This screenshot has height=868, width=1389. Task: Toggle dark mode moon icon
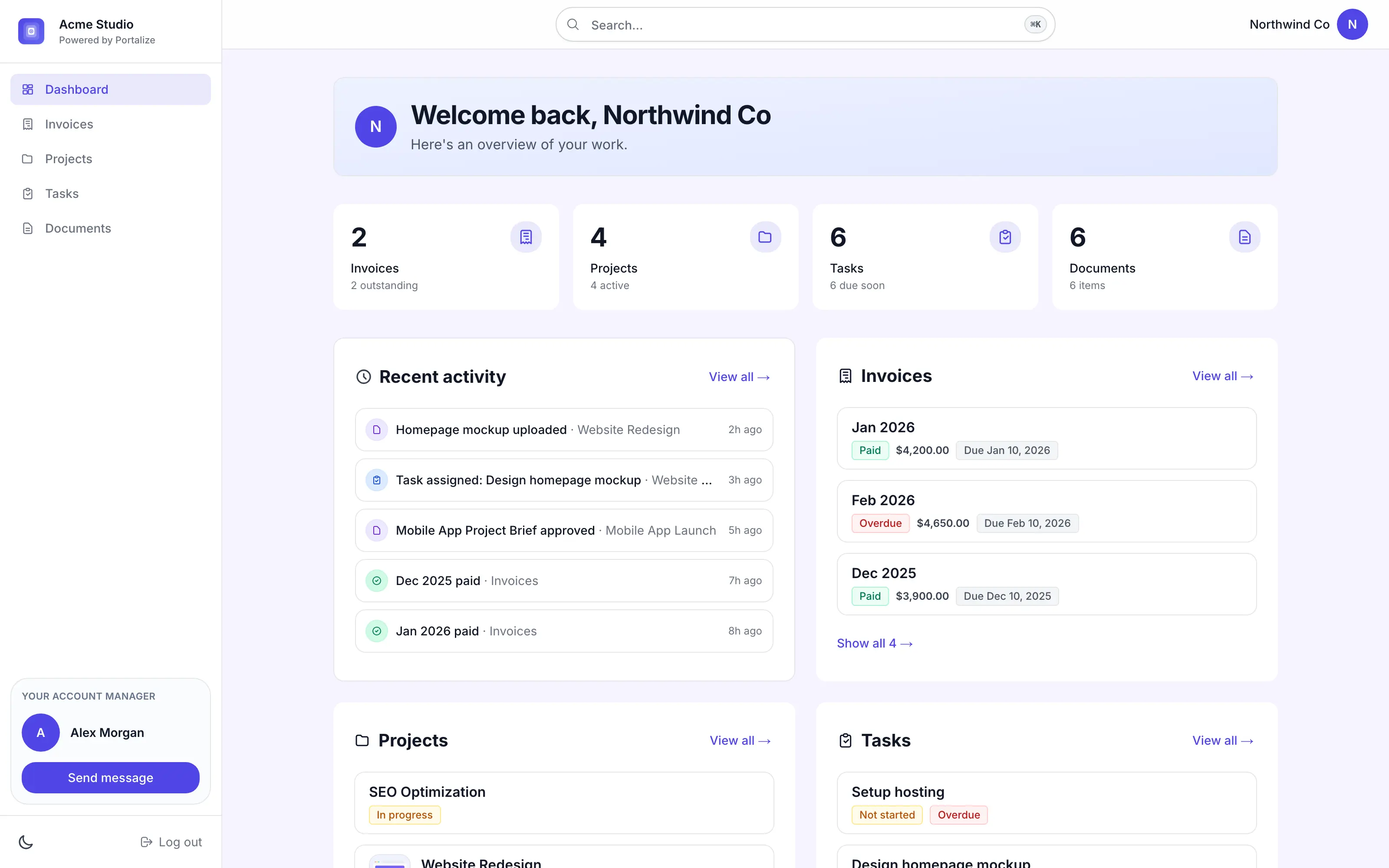coord(26,842)
